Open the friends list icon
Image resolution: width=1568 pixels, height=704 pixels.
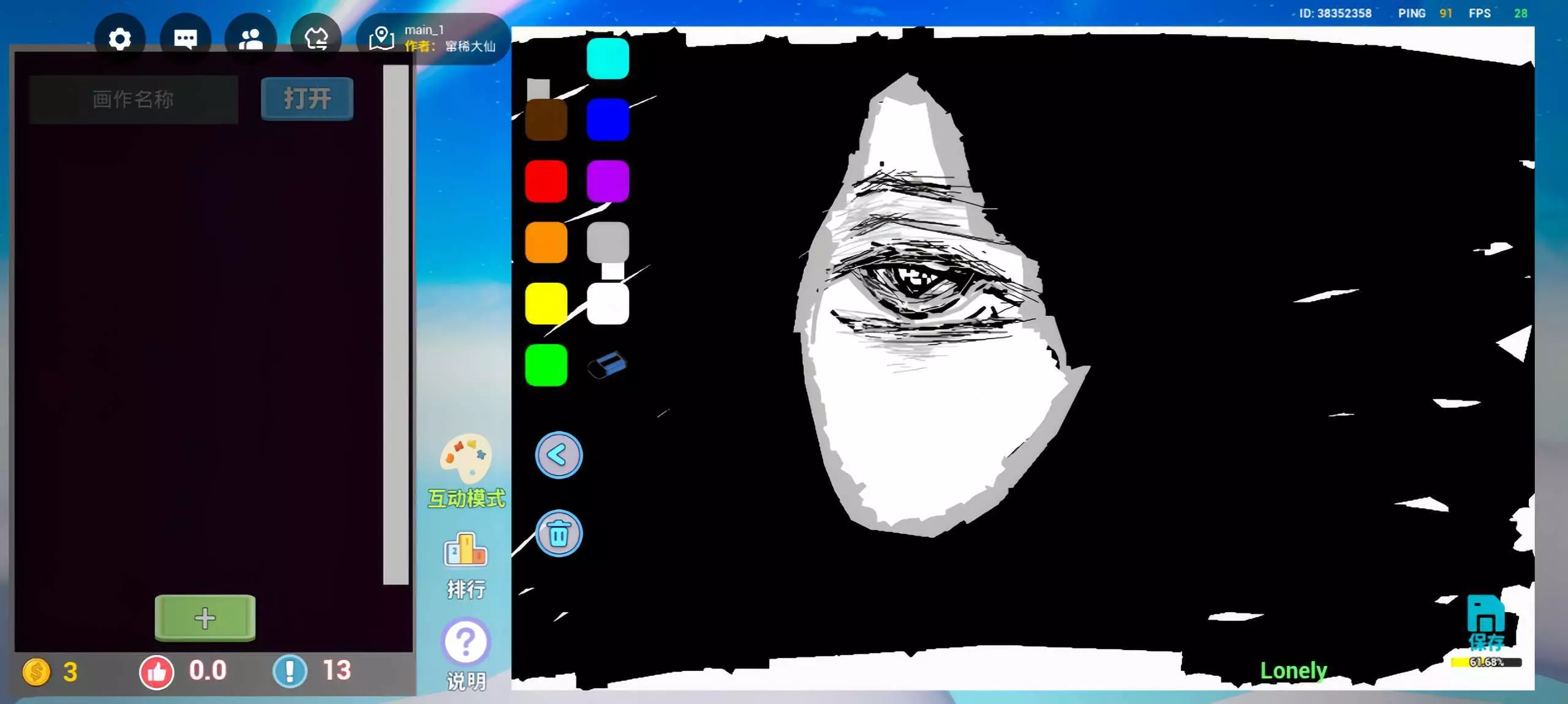tap(251, 39)
